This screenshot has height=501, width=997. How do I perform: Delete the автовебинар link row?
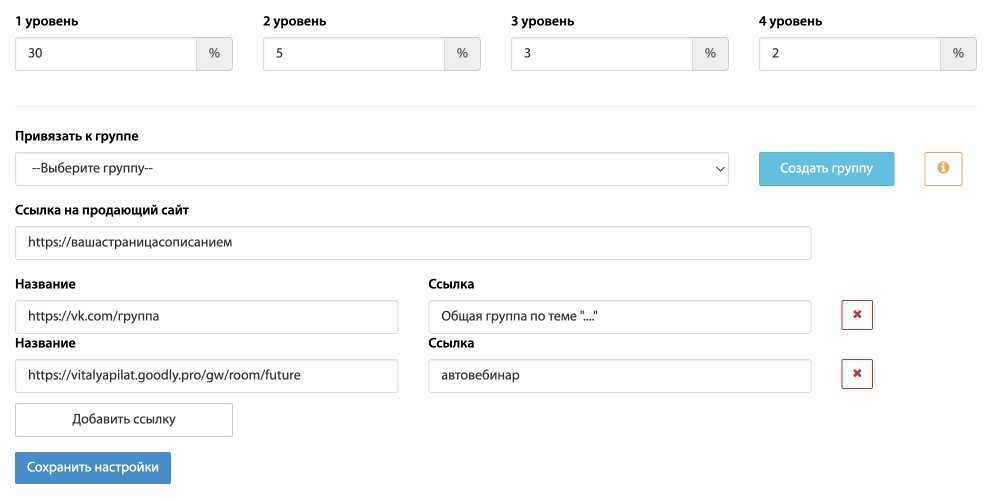coord(857,374)
